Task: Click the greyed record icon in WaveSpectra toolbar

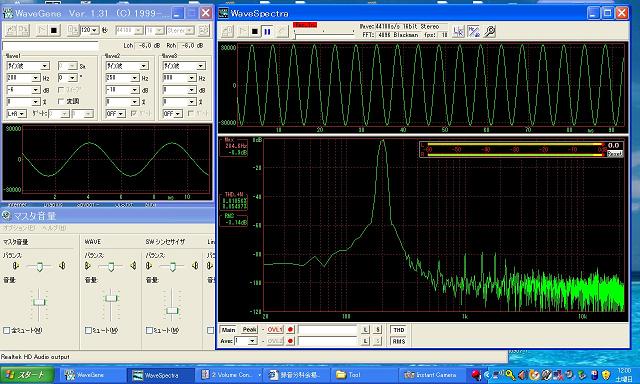Action: (282, 31)
